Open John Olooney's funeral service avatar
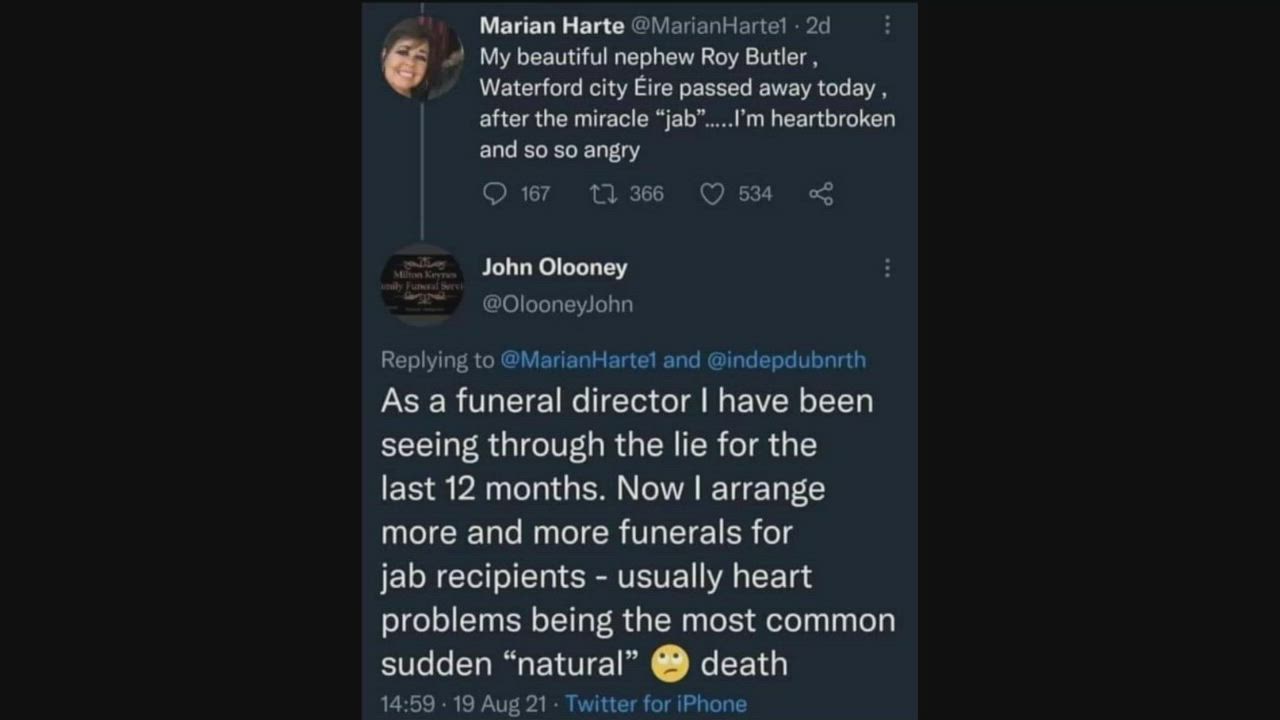 coord(422,284)
